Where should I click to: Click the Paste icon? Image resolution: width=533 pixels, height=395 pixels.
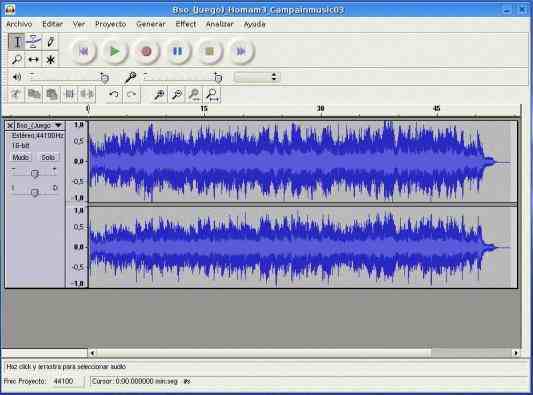(52, 95)
